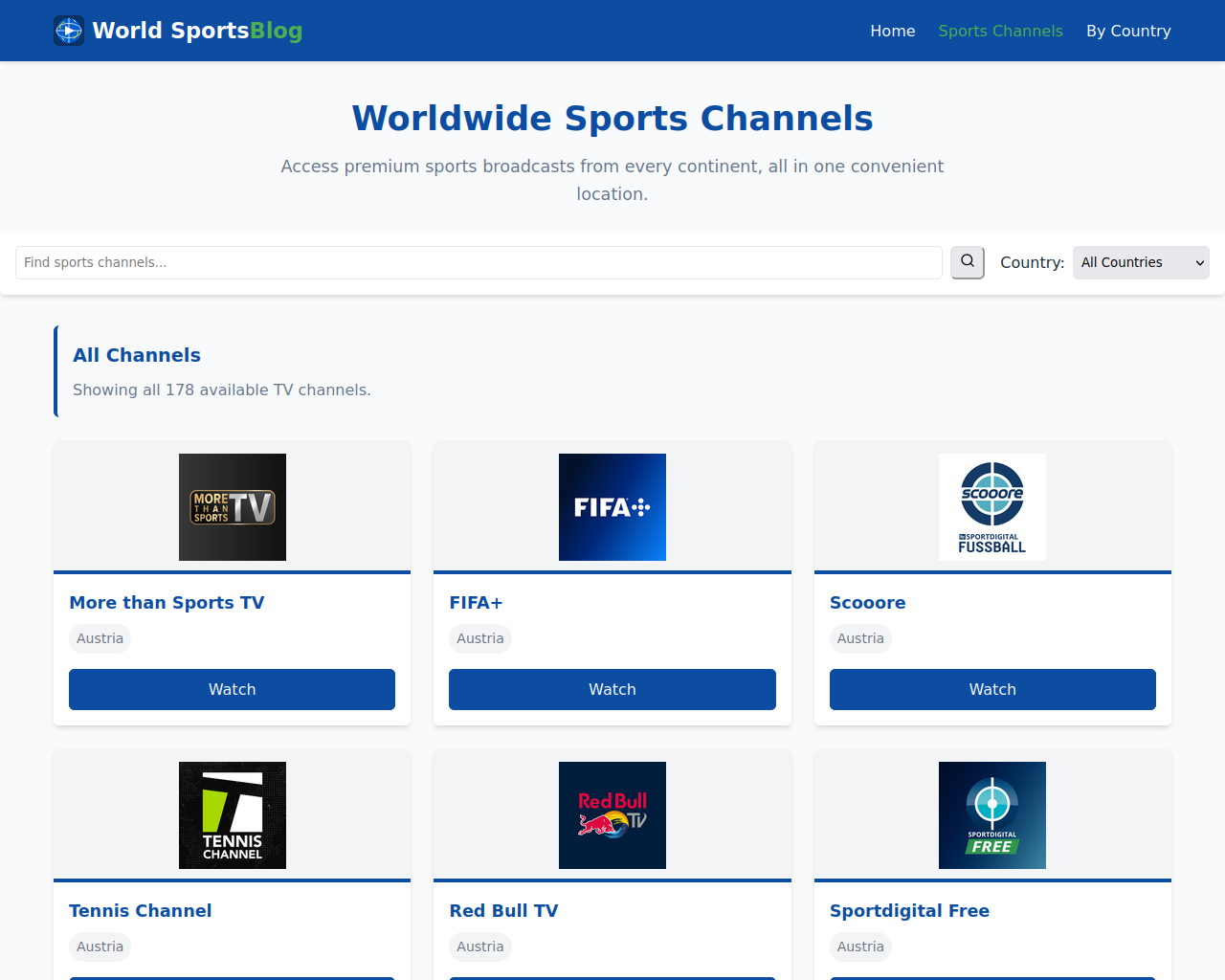
Task: Select the Tennis Channel title
Action: click(x=140, y=910)
